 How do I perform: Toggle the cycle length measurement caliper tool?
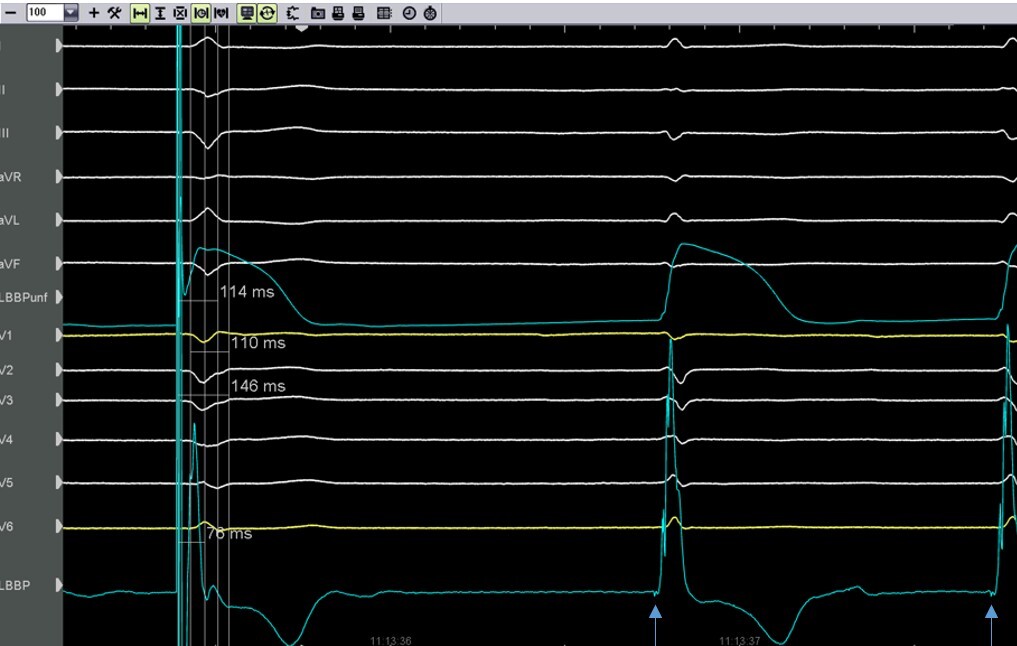(201, 13)
